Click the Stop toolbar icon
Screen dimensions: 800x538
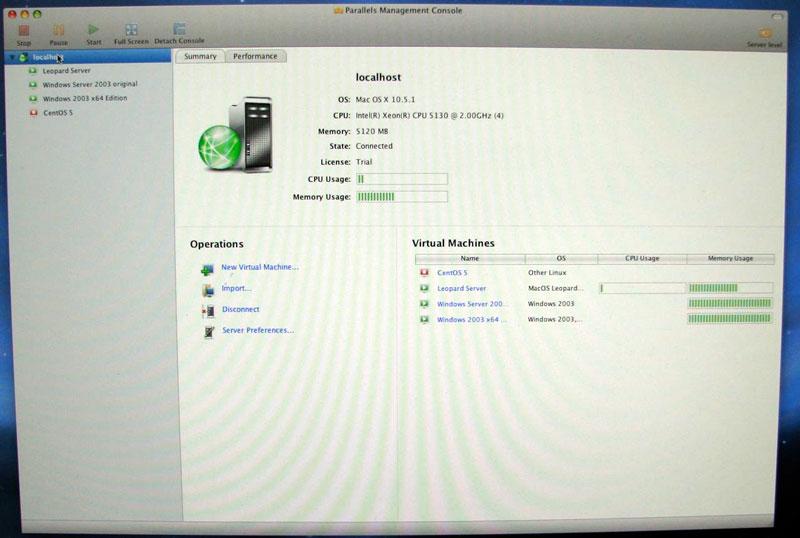pos(23,31)
